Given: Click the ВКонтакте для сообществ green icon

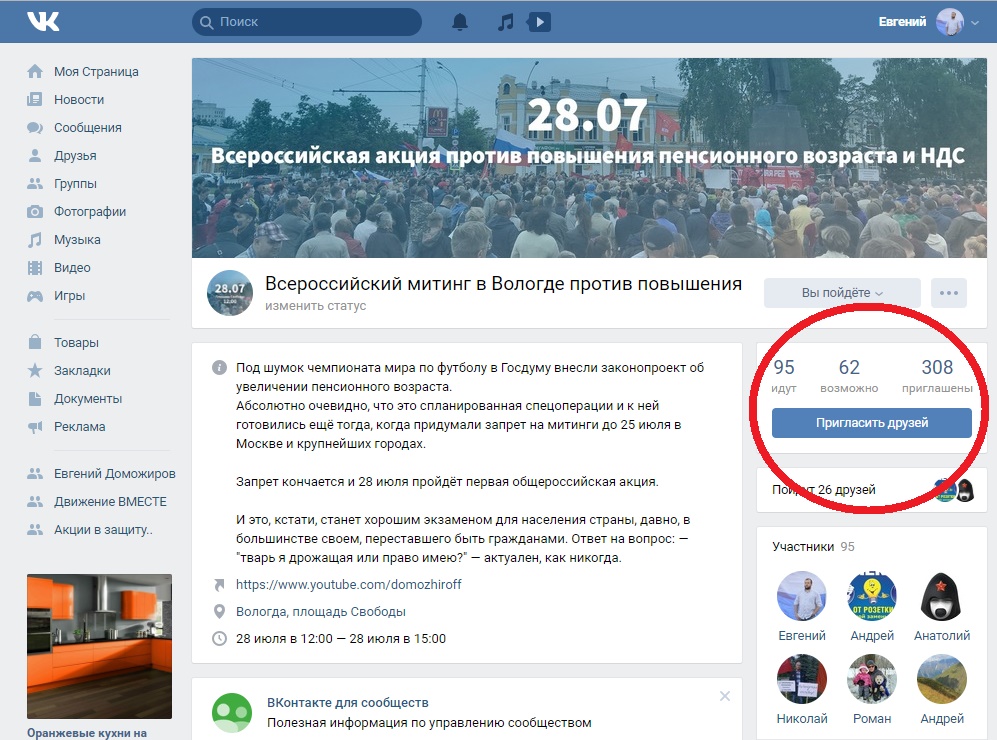Looking at the screenshot, I should point(232,713).
